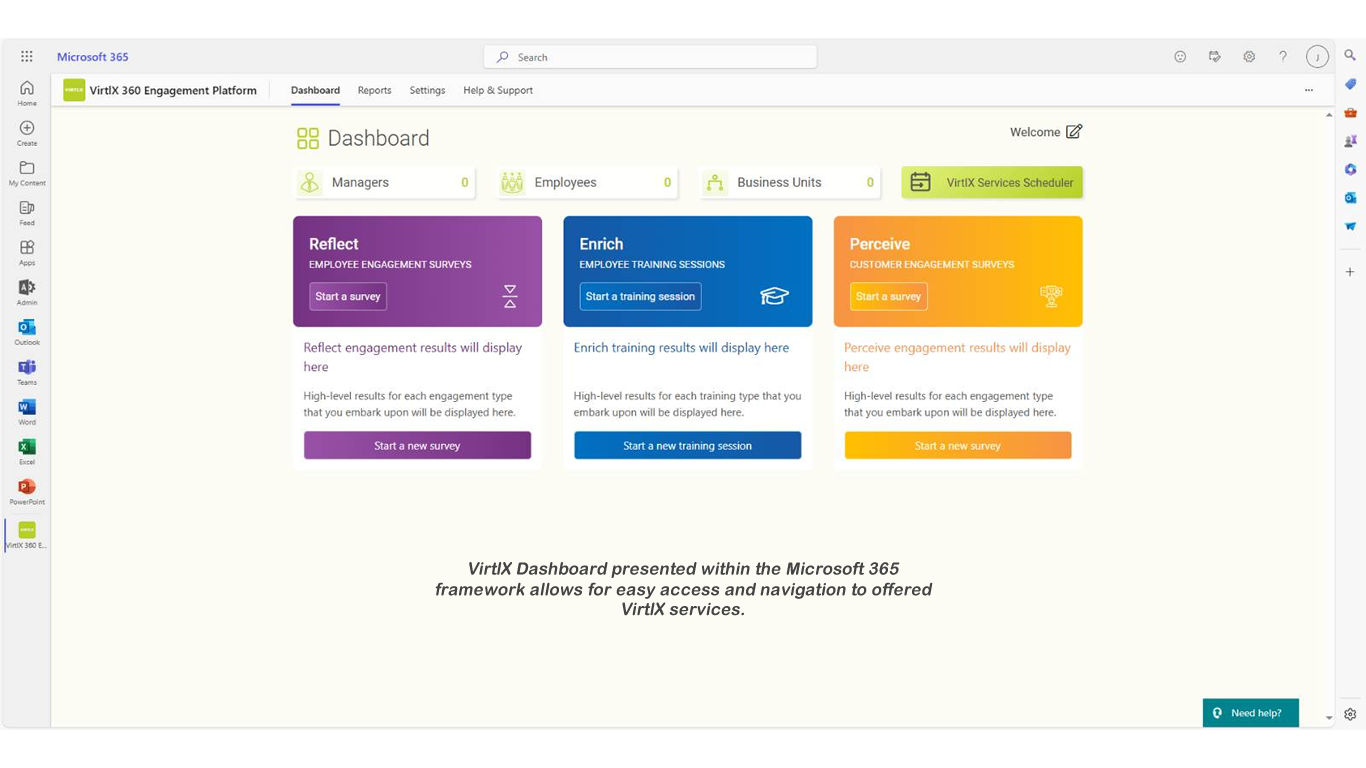The width and height of the screenshot is (1366, 768).
Task: Click the hourglass icon in Reflect card
Action: point(510,296)
